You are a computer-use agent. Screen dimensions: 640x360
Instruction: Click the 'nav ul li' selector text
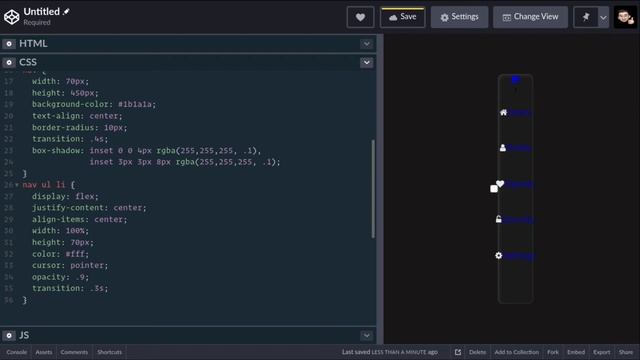tap(44, 185)
